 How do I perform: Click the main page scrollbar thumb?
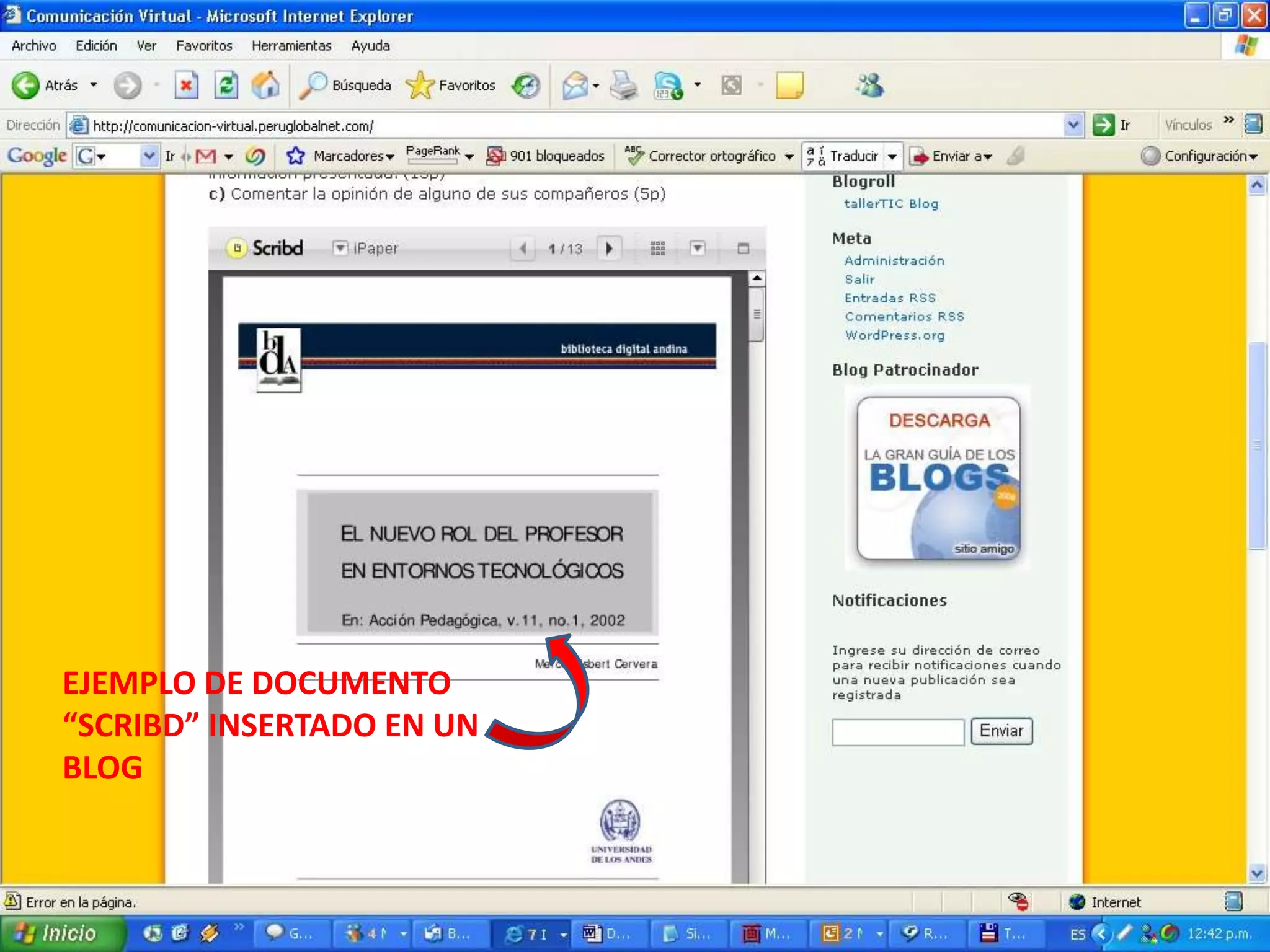point(1257,444)
